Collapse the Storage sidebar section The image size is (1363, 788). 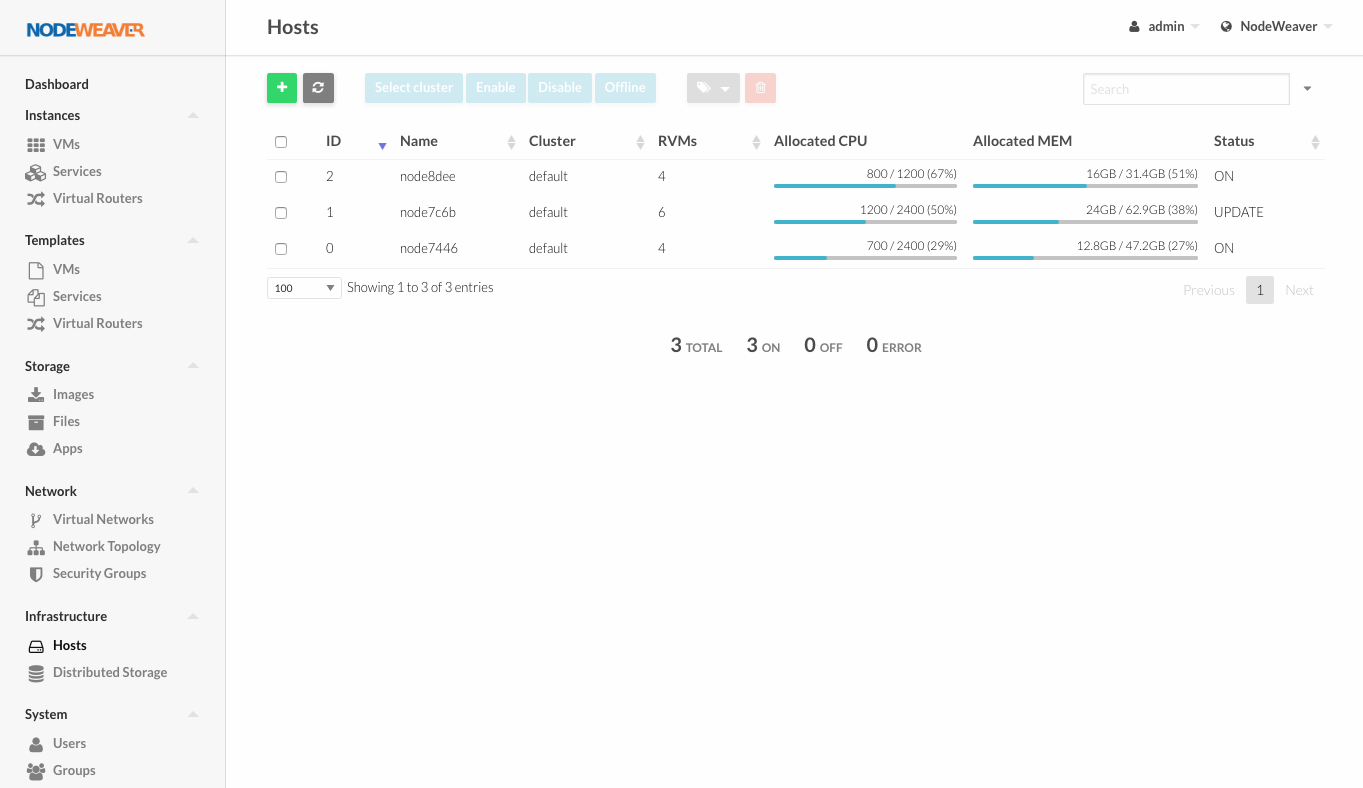[x=193, y=367]
